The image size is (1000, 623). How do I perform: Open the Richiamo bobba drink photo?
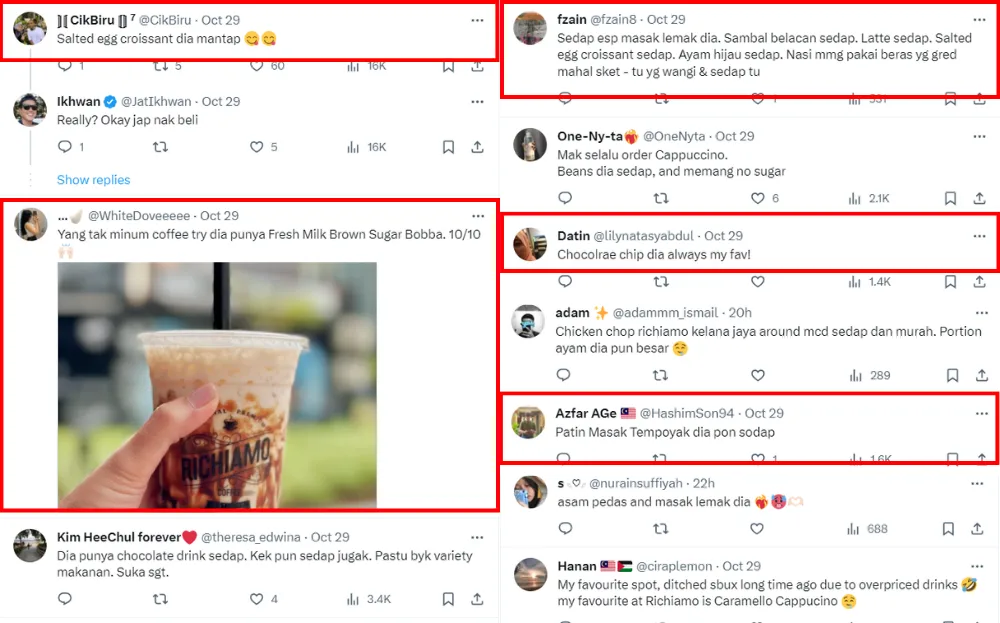(x=217, y=385)
